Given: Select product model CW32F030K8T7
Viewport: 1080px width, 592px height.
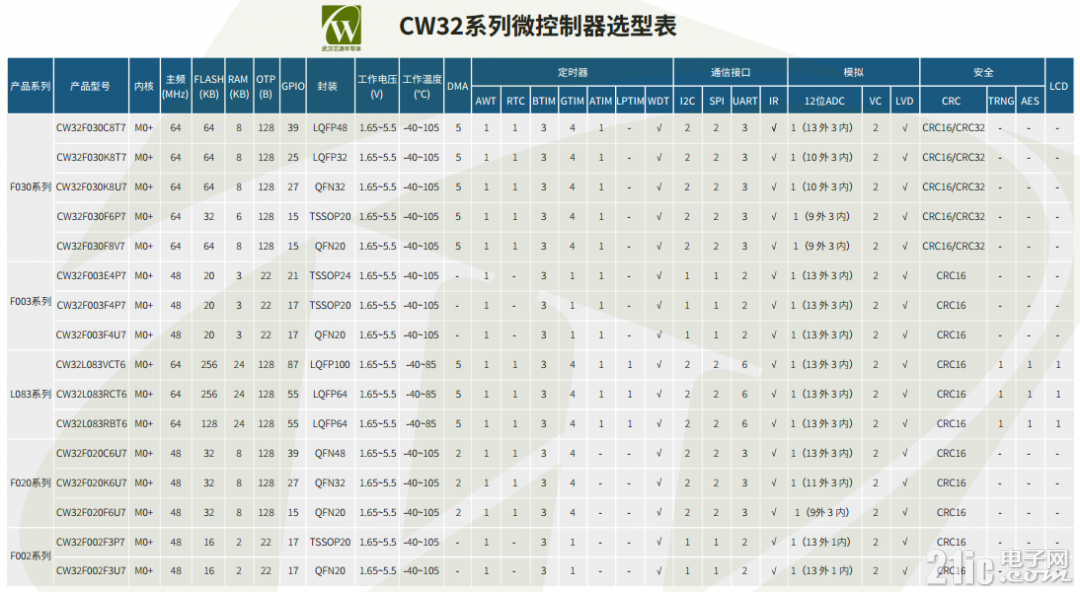Looking at the screenshot, I should pos(91,157).
